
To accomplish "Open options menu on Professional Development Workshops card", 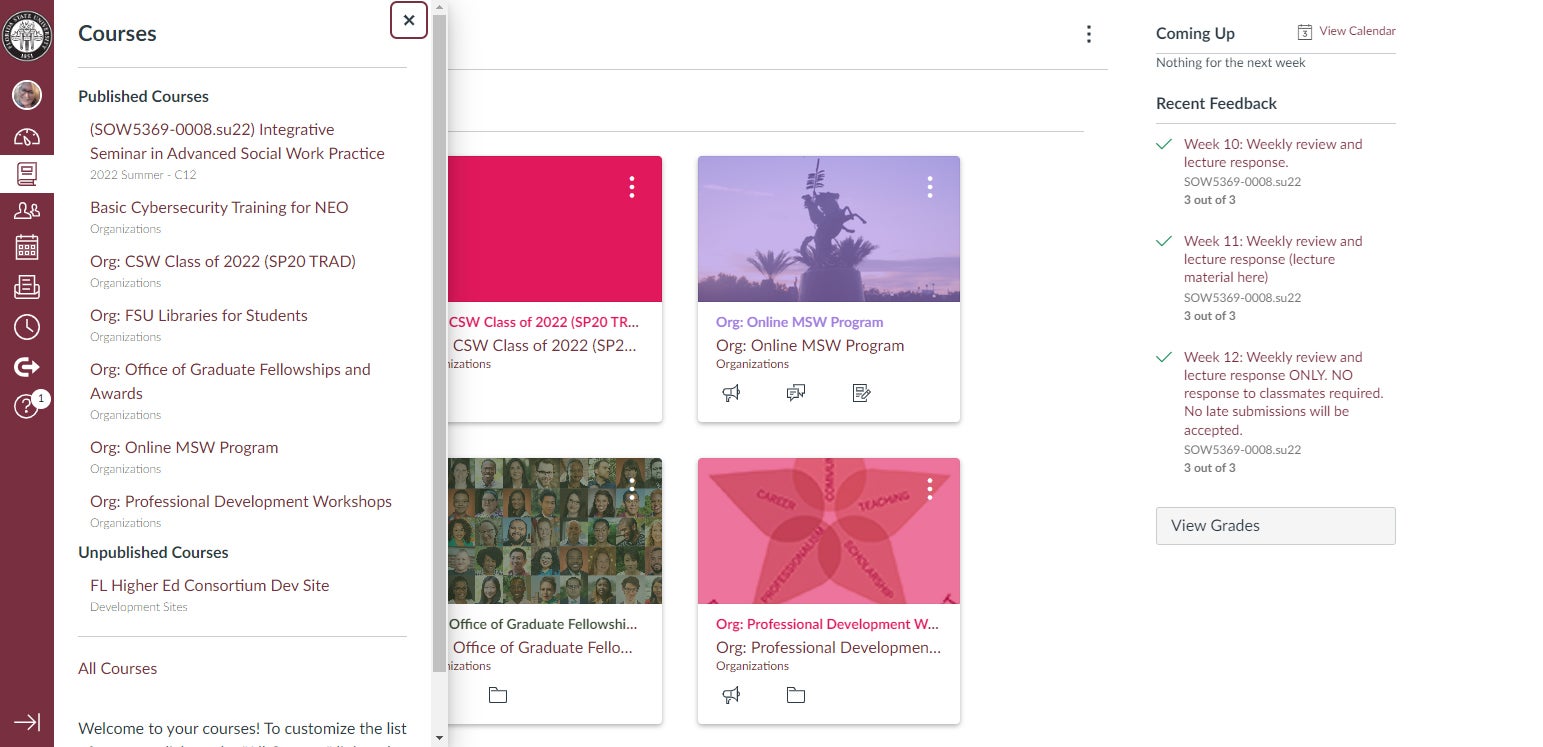I will 930,489.
